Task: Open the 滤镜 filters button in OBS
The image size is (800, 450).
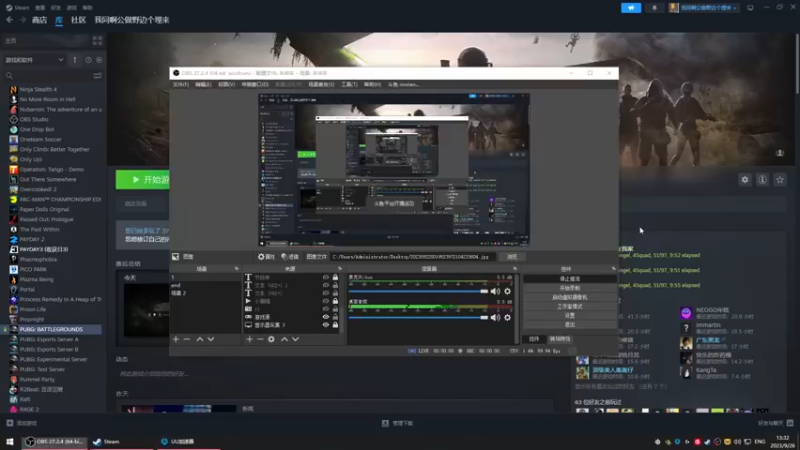Action: (x=290, y=257)
